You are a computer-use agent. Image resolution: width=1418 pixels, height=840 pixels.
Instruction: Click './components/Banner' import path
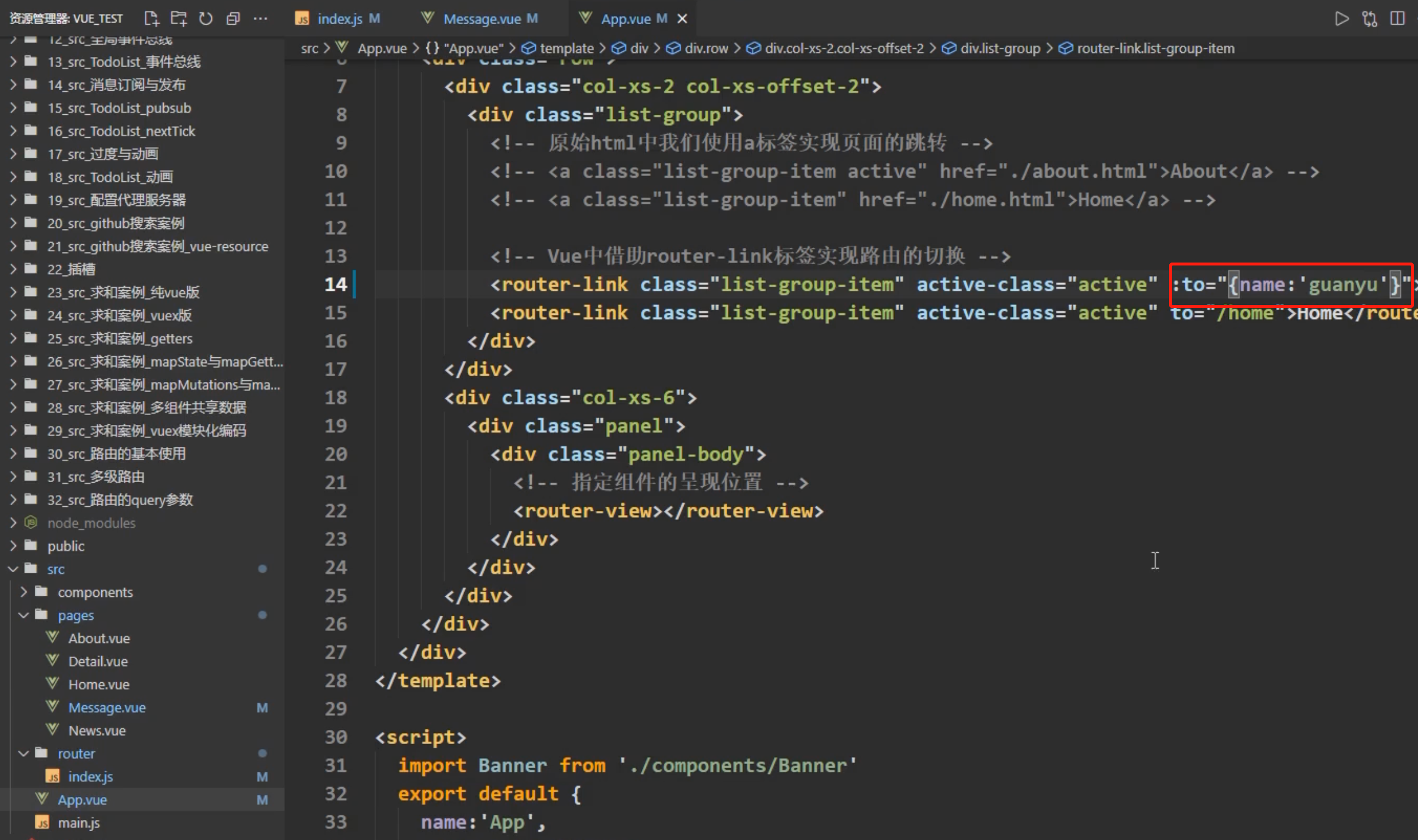point(738,765)
